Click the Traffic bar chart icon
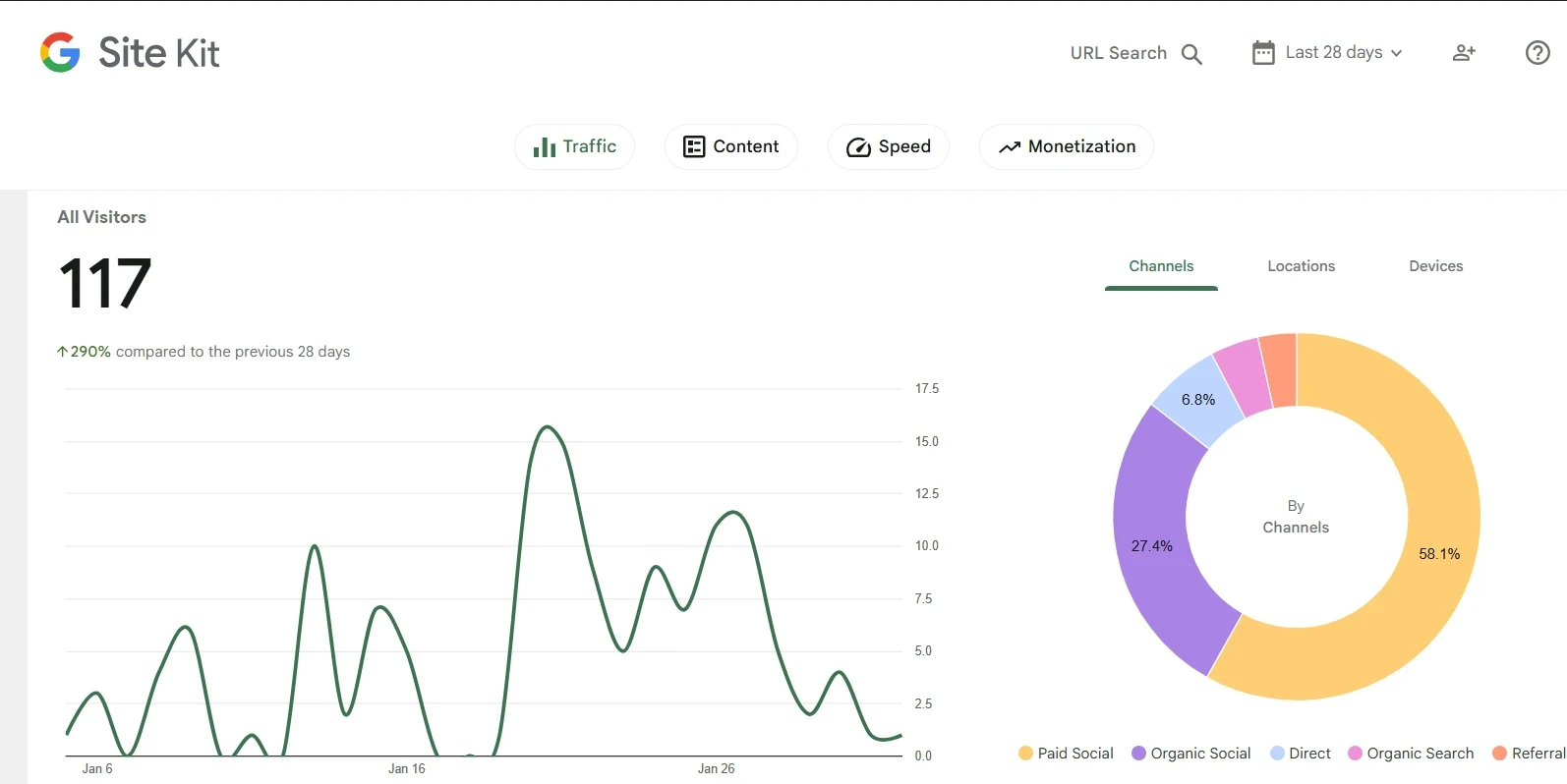Viewport: 1567px width, 784px height. (544, 147)
